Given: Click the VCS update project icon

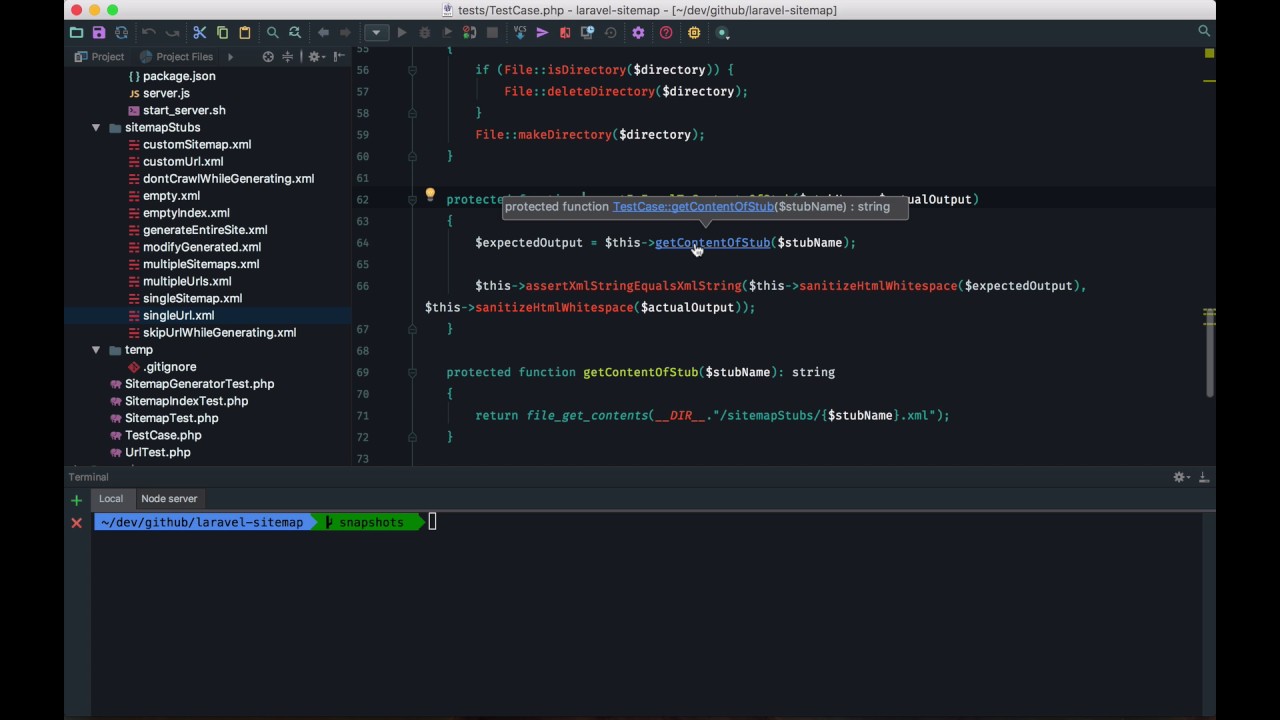Looking at the screenshot, I should click(520, 32).
